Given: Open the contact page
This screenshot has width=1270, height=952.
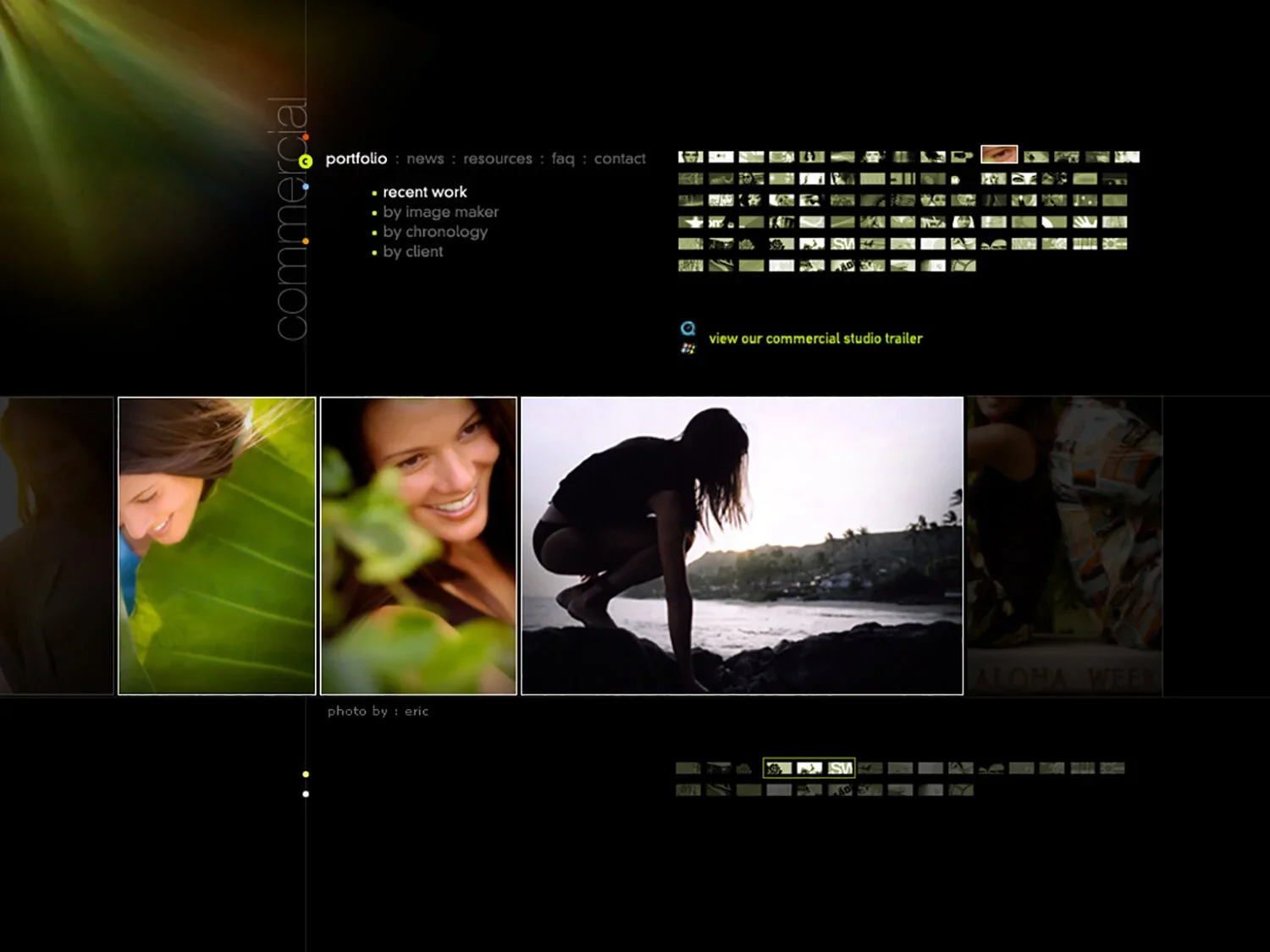Looking at the screenshot, I should 620,159.
